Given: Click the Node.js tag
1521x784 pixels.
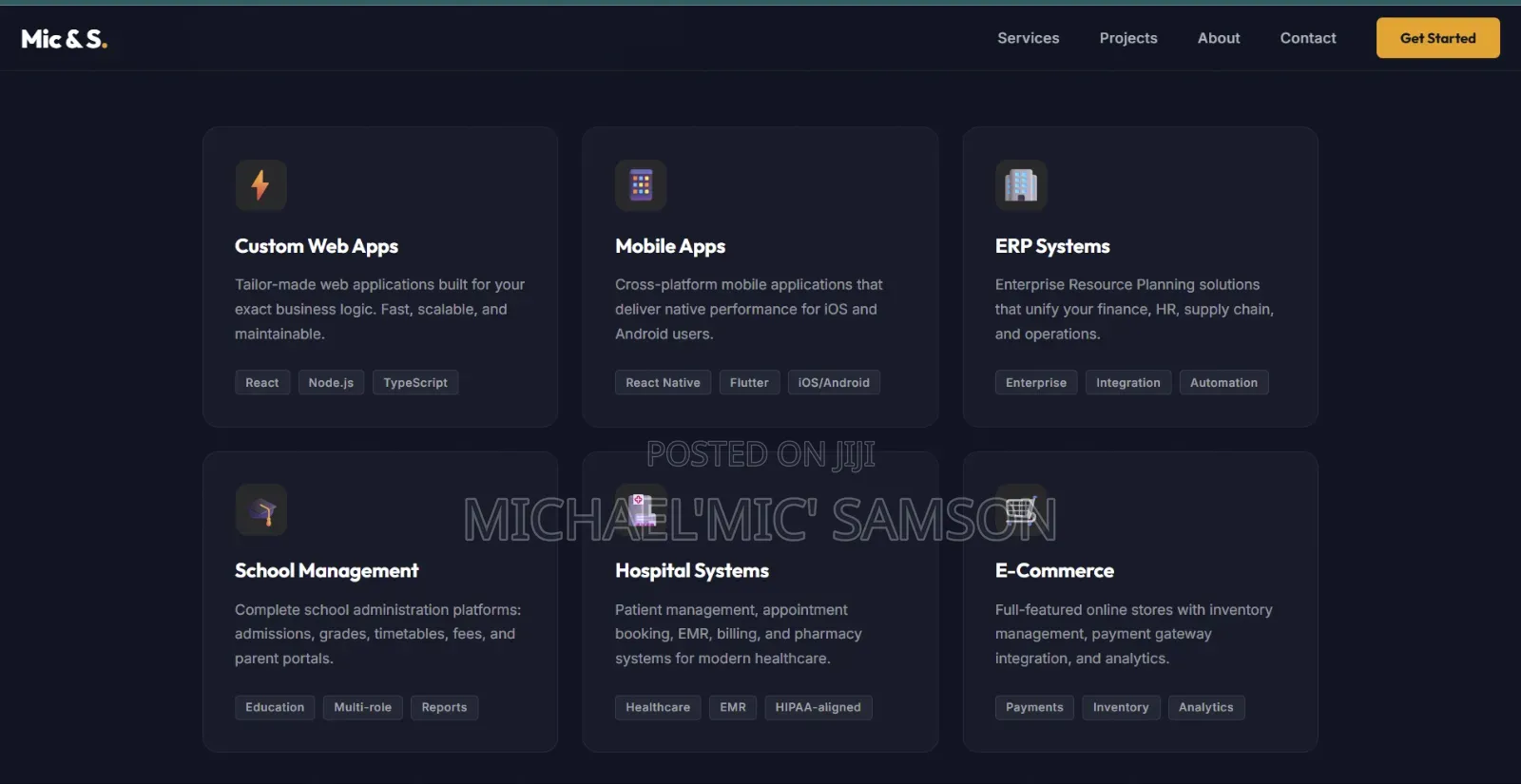Looking at the screenshot, I should (331, 383).
